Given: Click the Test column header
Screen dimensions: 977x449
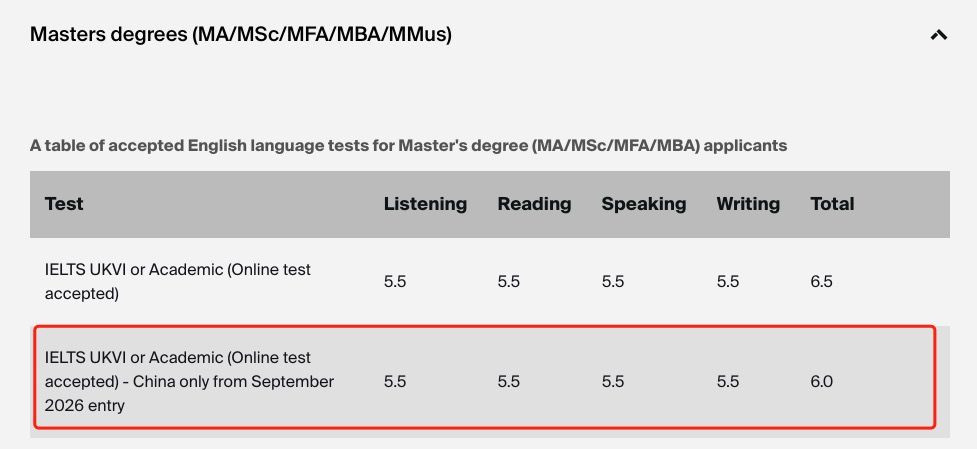Looking at the screenshot, I should pyautogui.click(x=64, y=204).
